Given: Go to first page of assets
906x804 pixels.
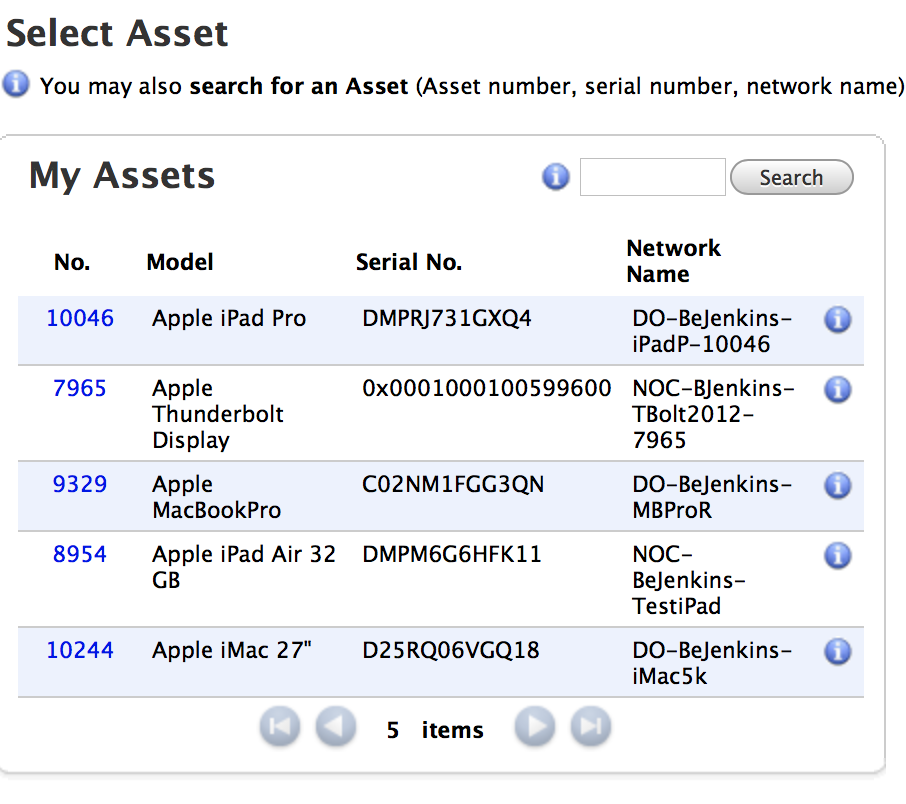Looking at the screenshot, I should click(x=280, y=727).
